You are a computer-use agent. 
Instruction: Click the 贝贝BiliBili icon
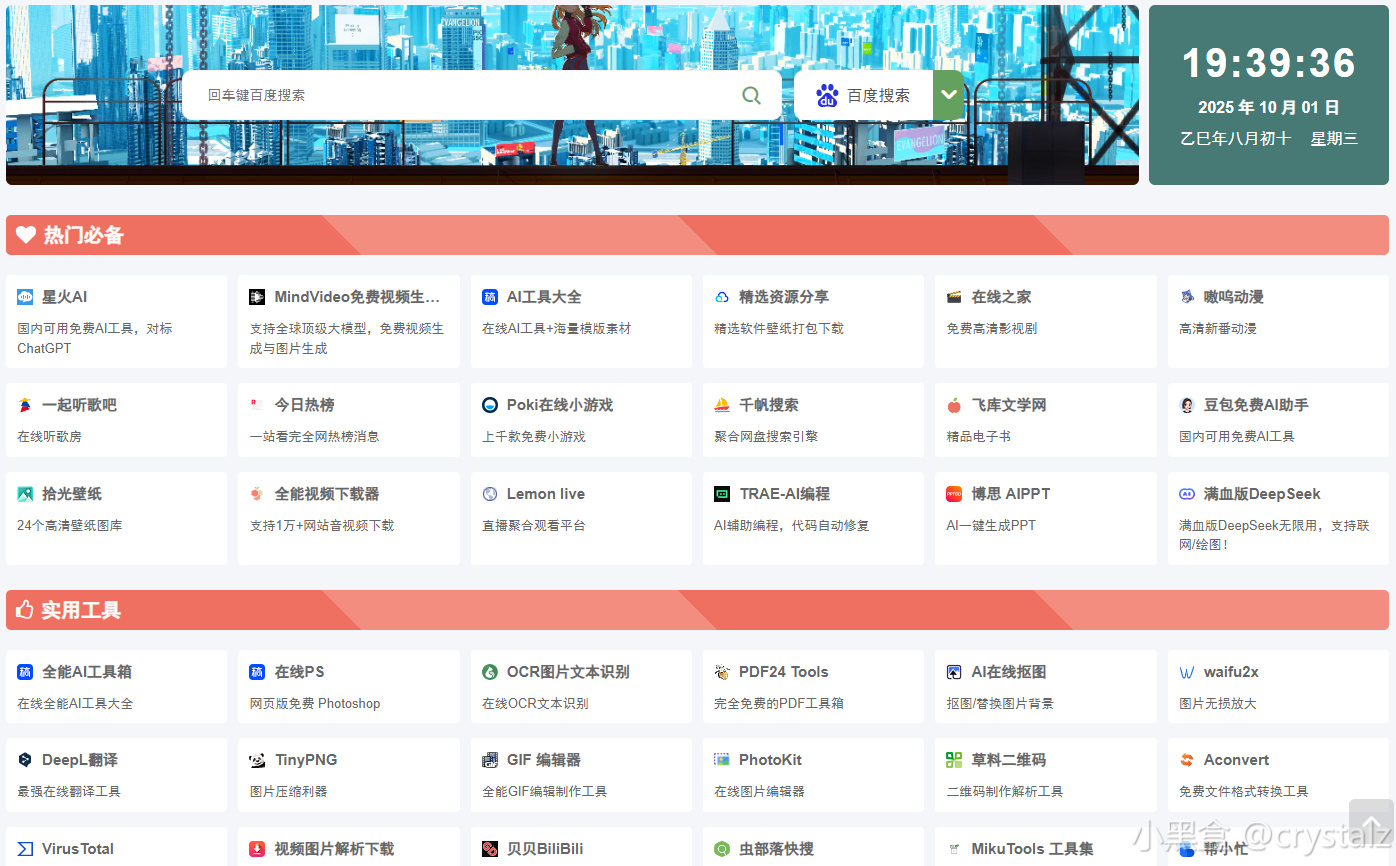tap(490, 849)
